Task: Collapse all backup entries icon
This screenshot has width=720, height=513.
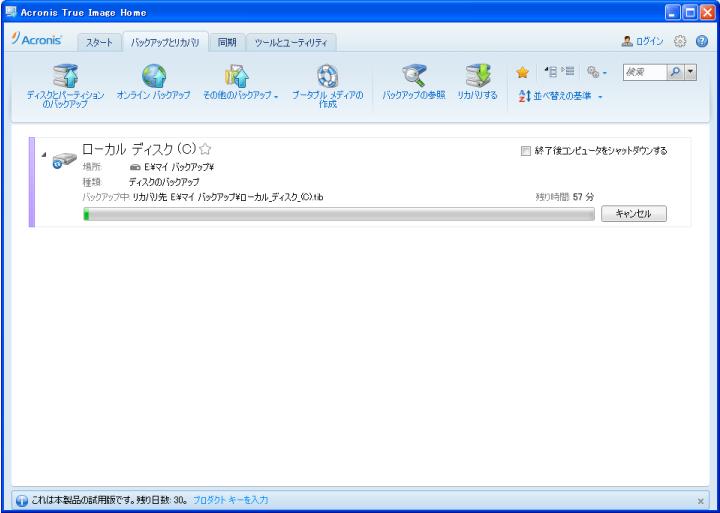Action: click(550, 71)
